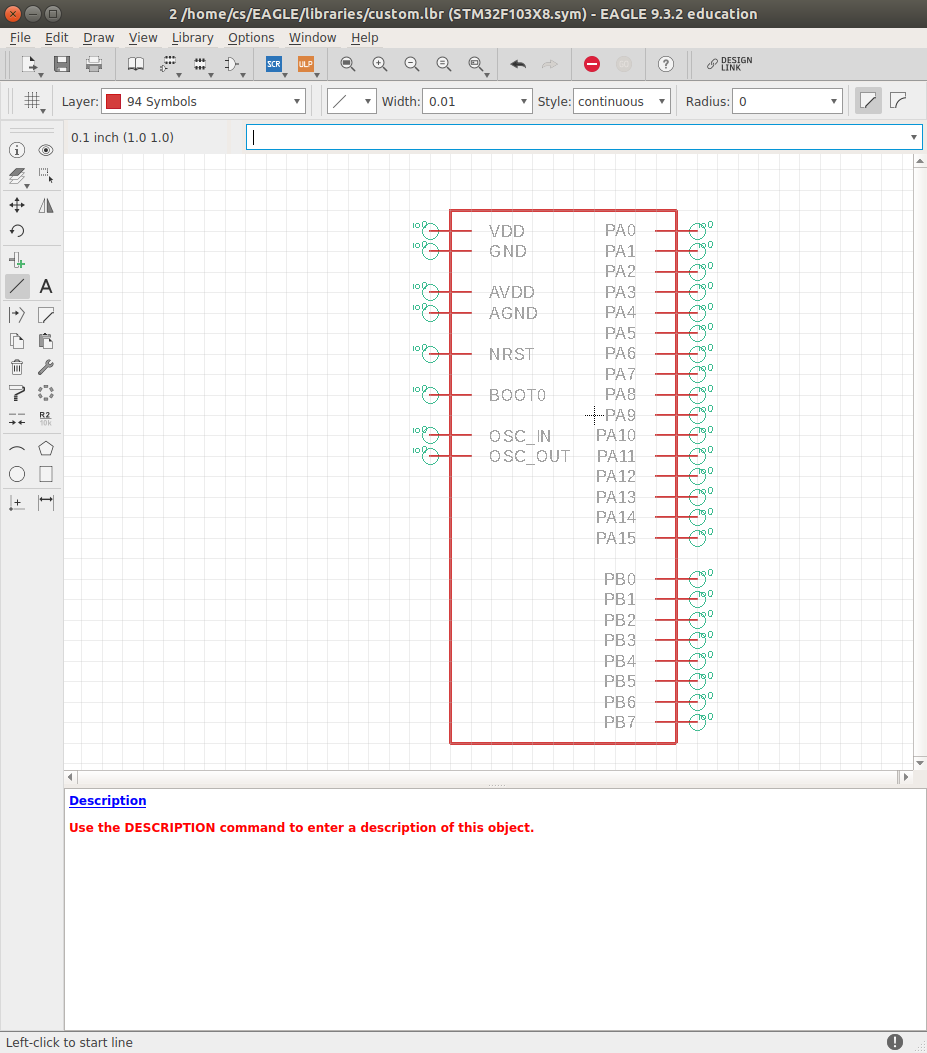
Task: Open the Options menu
Action: [251, 38]
